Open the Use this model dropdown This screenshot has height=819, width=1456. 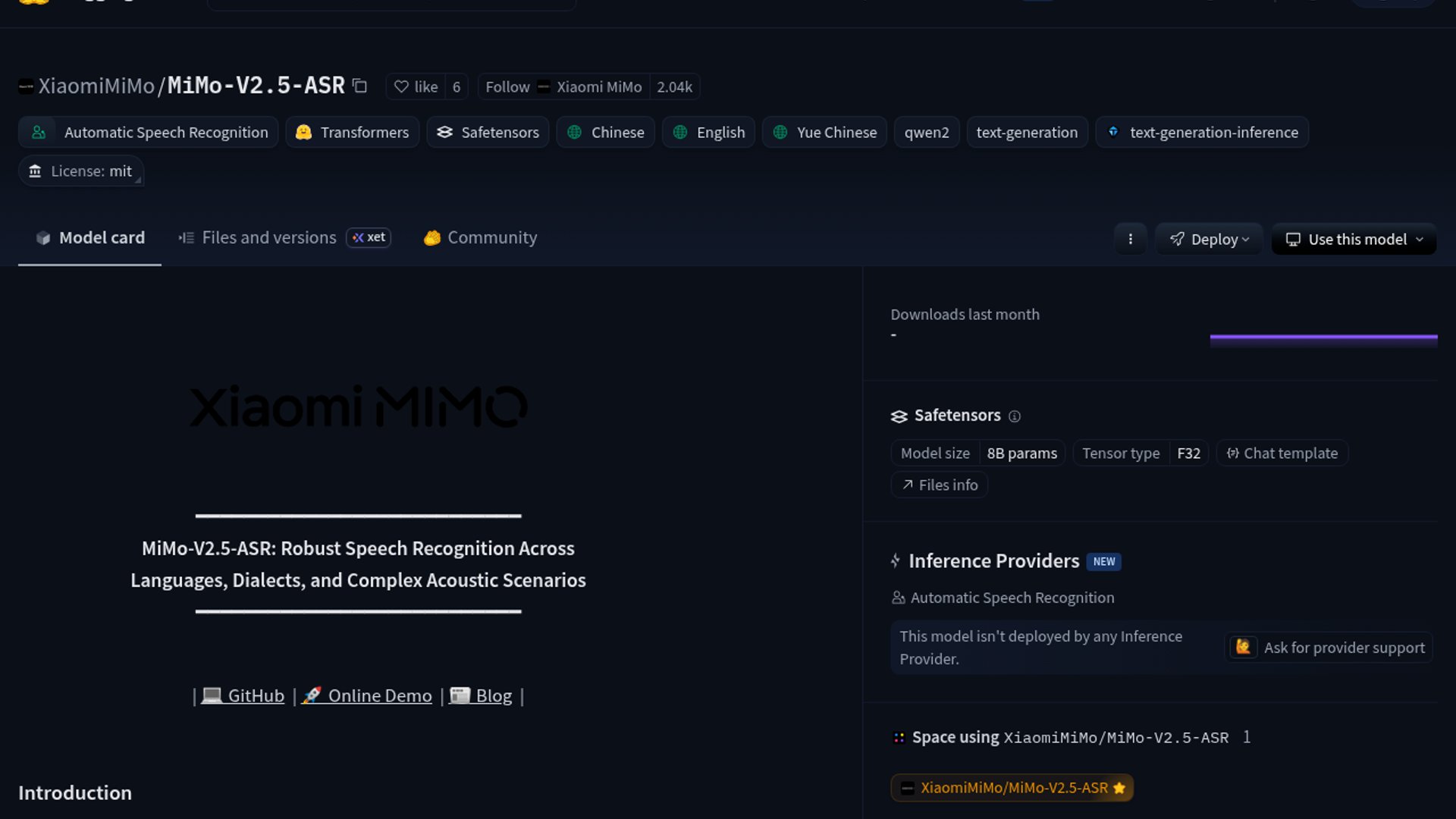[x=1354, y=239]
